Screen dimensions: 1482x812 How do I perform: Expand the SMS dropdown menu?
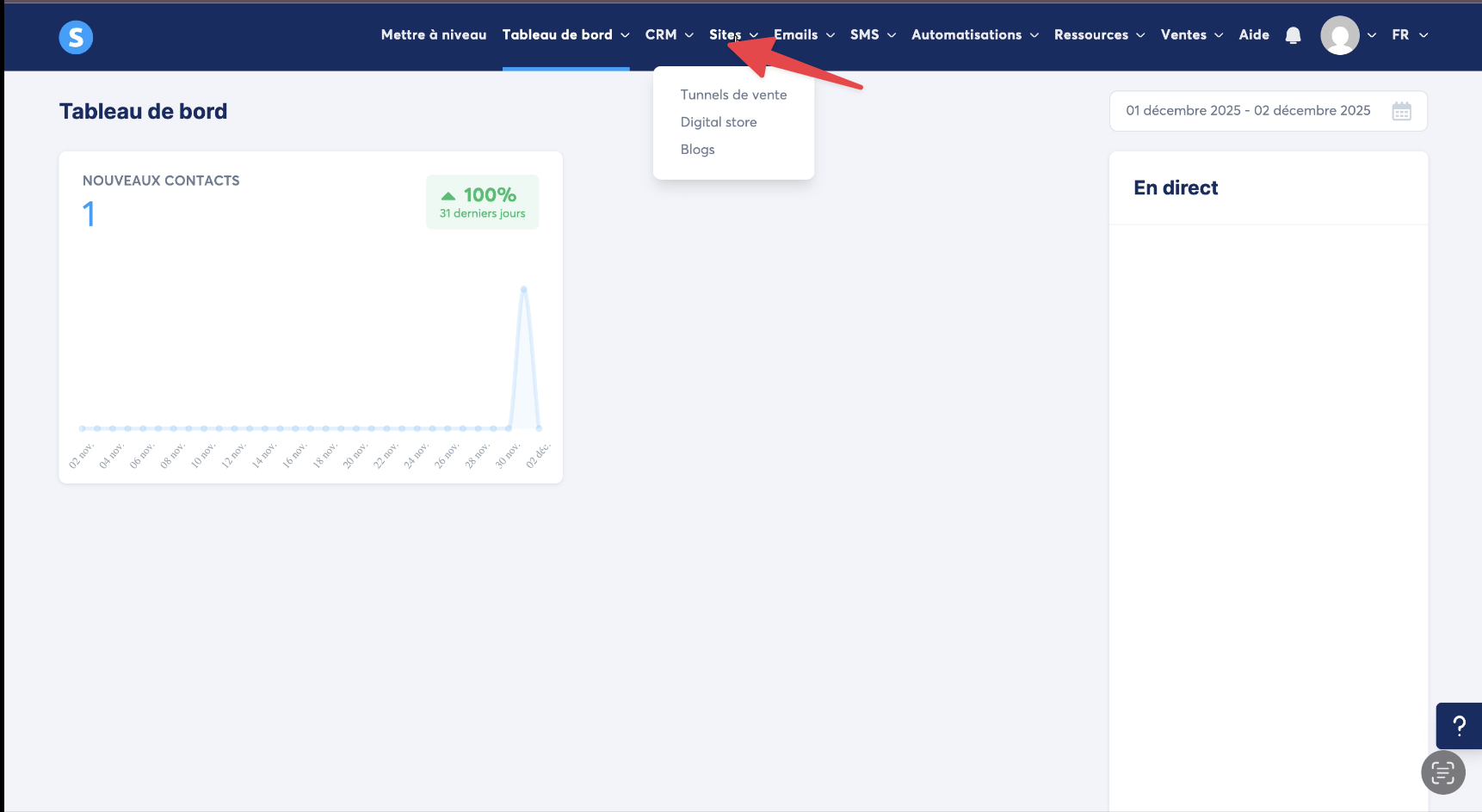[x=874, y=35]
